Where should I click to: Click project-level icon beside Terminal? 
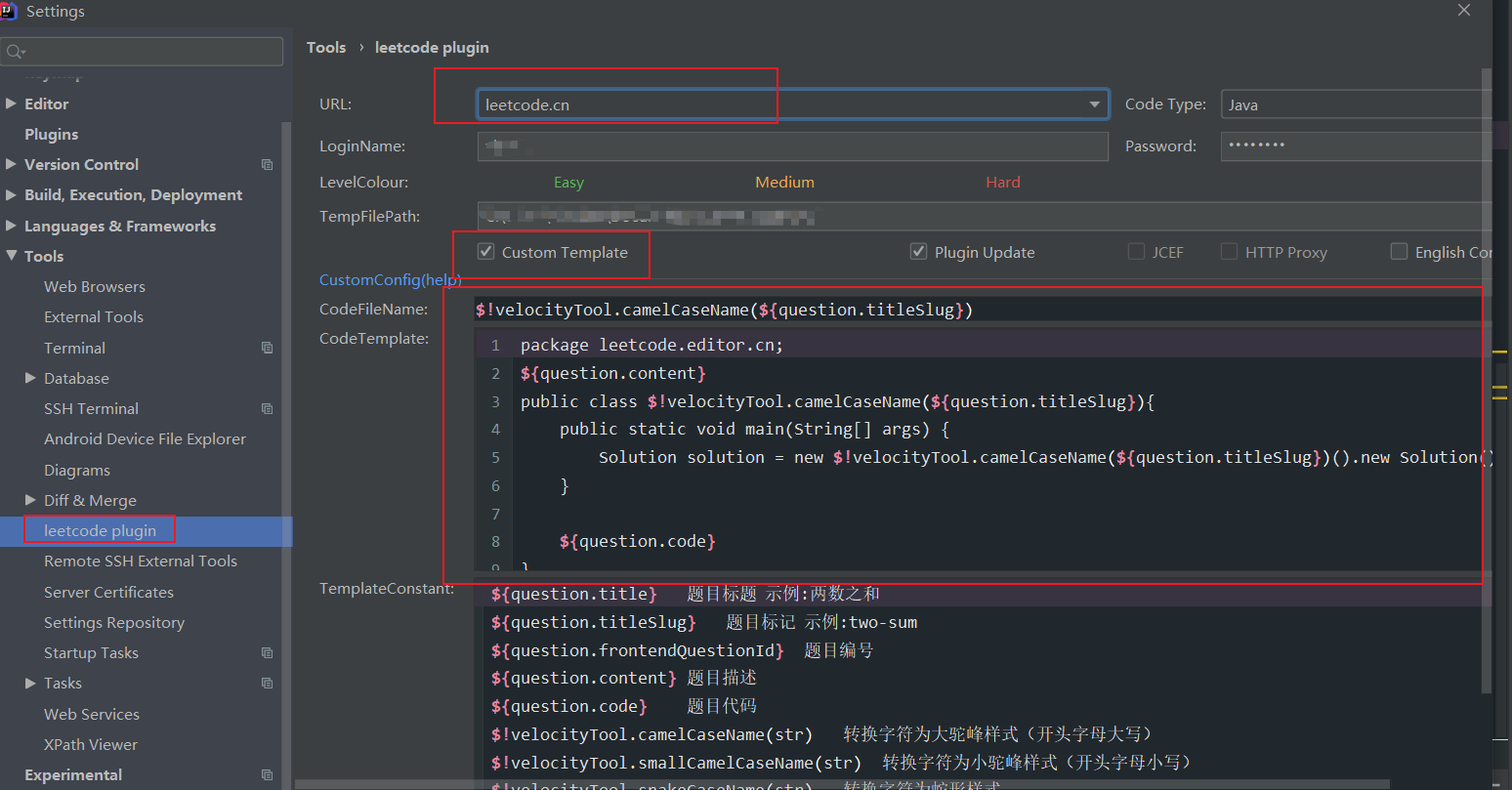click(267, 348)
